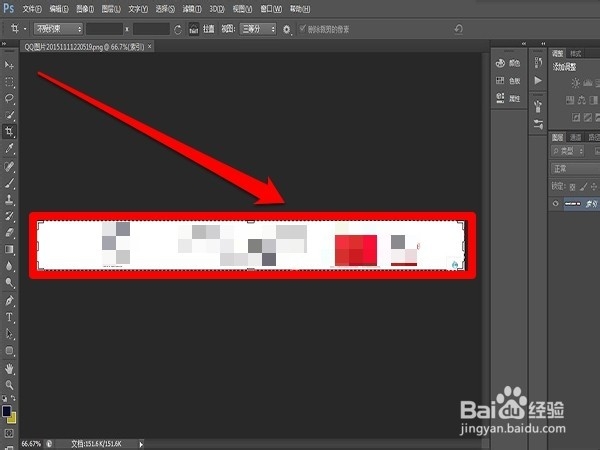The height and width of the screenshot is (450, 600).
Task: Select the Shape tool
Action: 9,350
